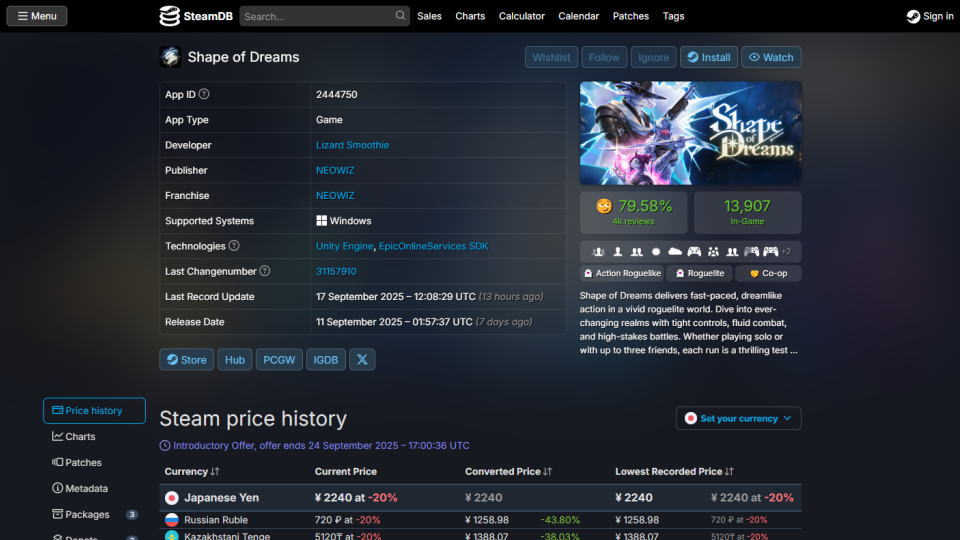Open the Patches top navigation item
Viewport: 960px width, 540px height.
(x=631, y=16)
